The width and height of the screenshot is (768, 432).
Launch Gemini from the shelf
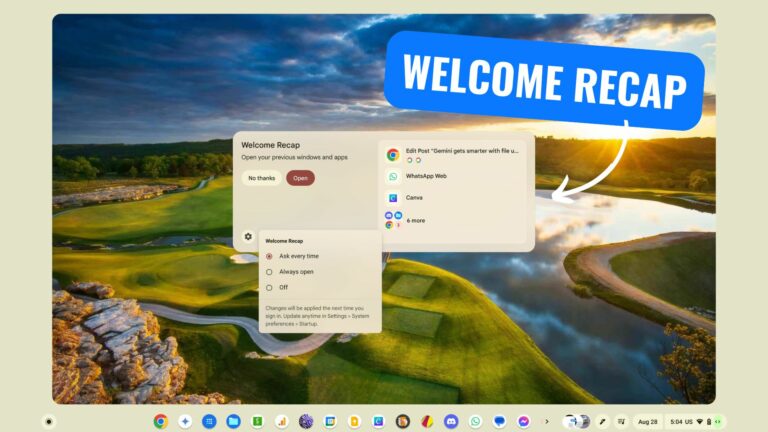(185, 421)
